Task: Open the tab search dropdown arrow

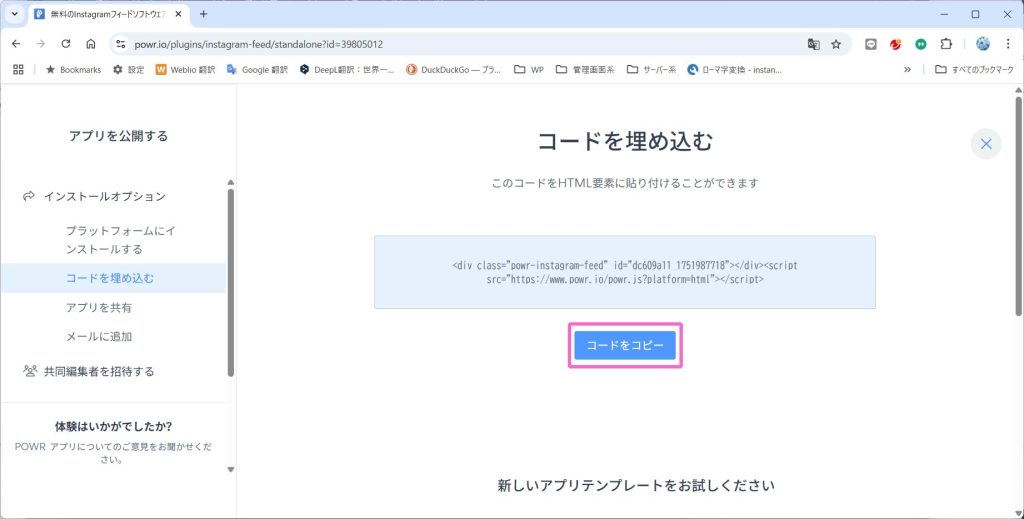Action: tap(14, 14)
